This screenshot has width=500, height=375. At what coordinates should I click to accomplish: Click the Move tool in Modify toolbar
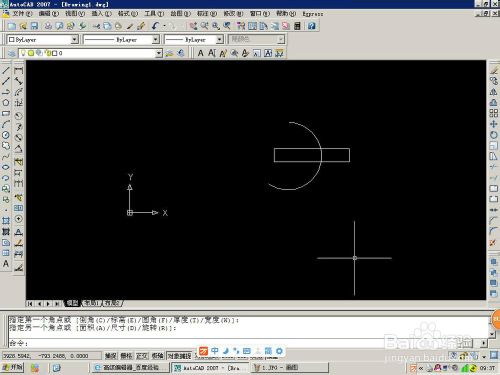494,124
